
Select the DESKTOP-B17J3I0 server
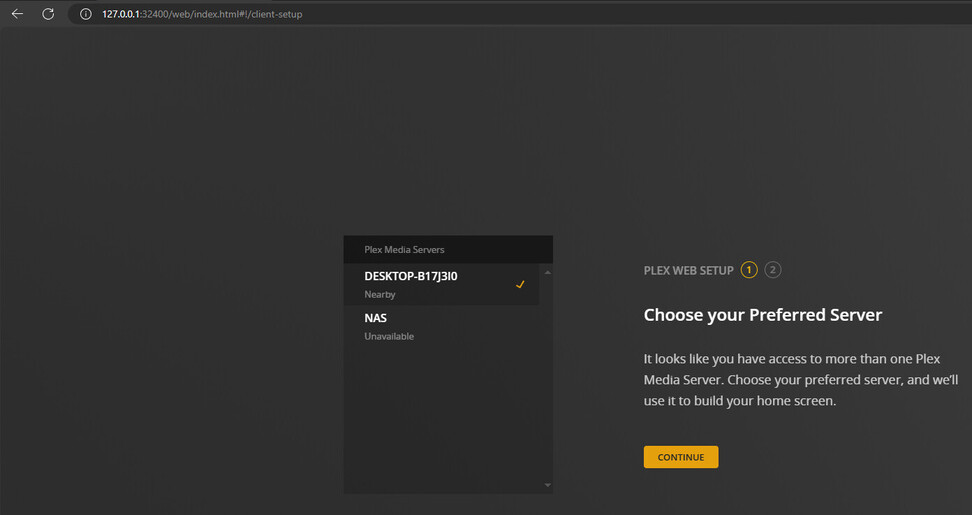(x=441, y=284)
